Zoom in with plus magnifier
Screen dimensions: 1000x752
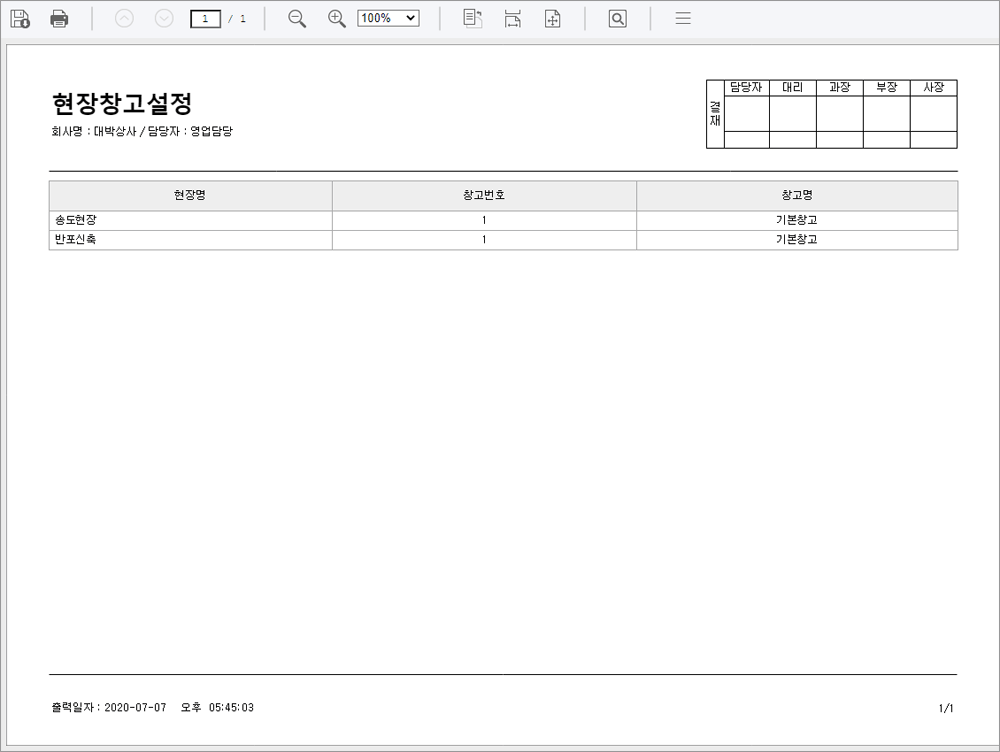pyautogui.click(x=336, y=18)
